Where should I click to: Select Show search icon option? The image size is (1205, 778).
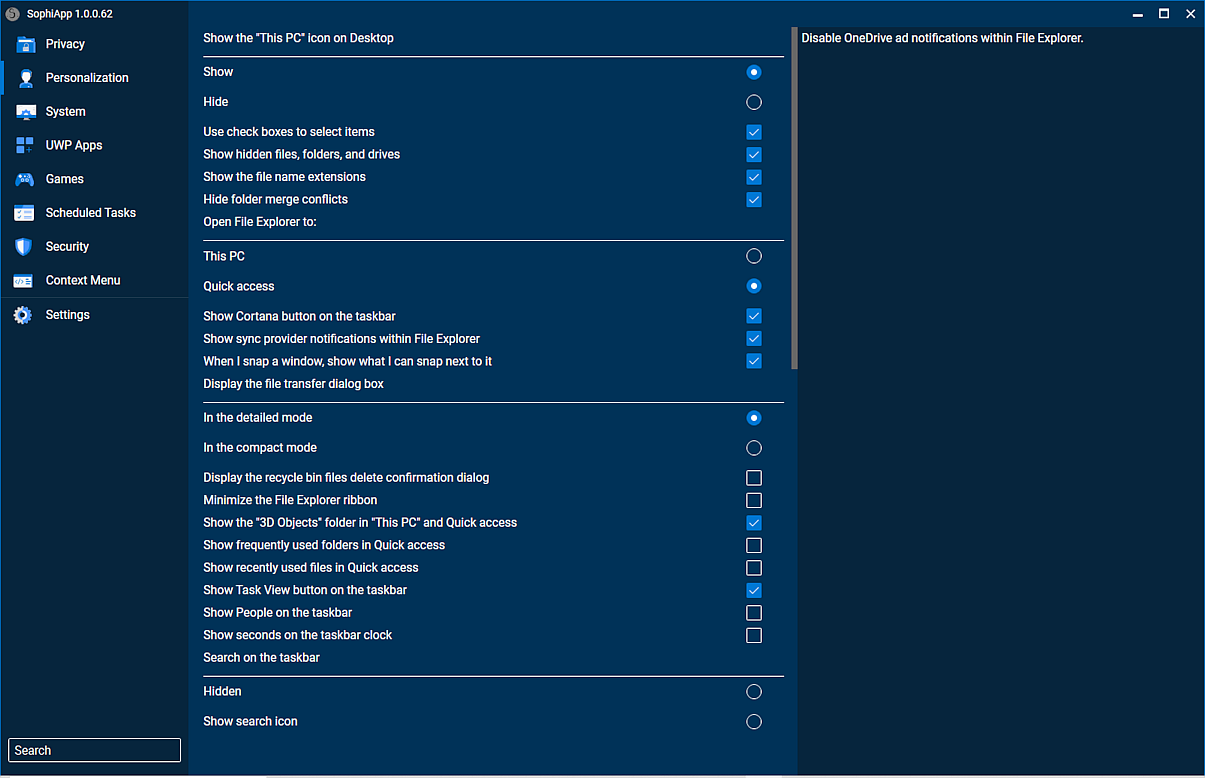(754, 722)
